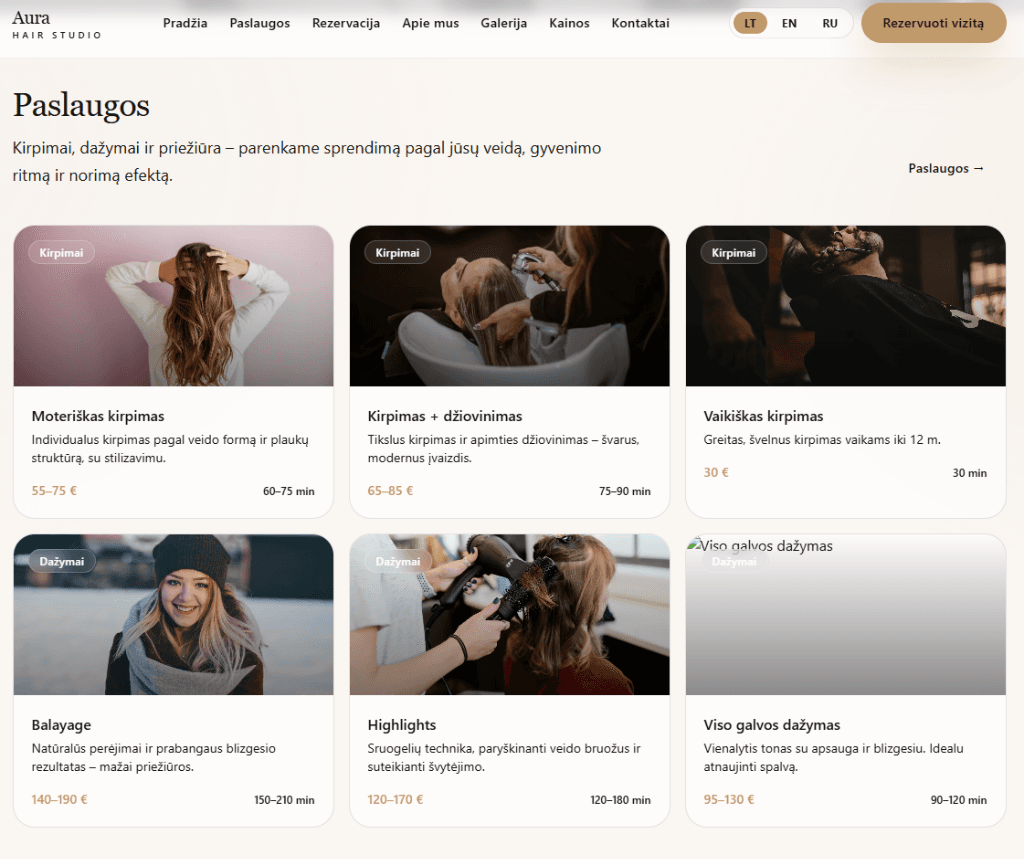Image resolution: width=1024 pixels, height=859 pixels.
Task: Navigate to Apie mus page
Action: pyautogui.click(x=430, y=23)
